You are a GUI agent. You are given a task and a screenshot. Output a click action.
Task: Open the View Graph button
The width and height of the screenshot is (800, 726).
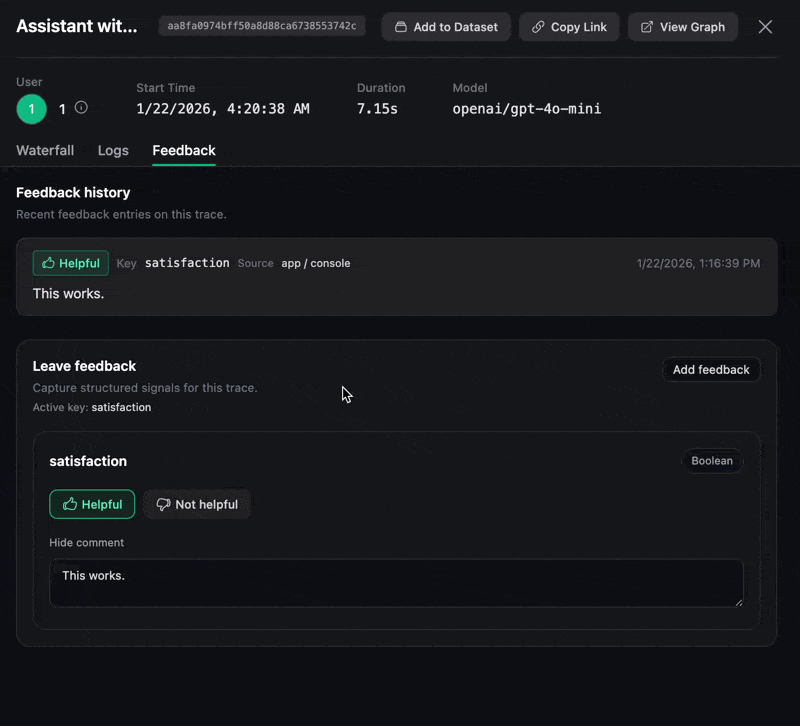click(683, 27)
